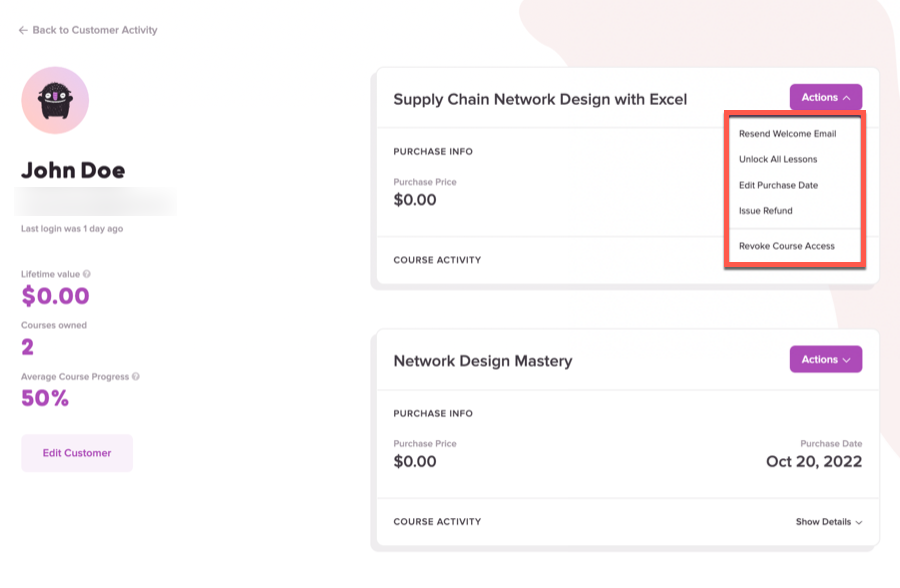Click the back arrow icon

[x=23, y=30]
